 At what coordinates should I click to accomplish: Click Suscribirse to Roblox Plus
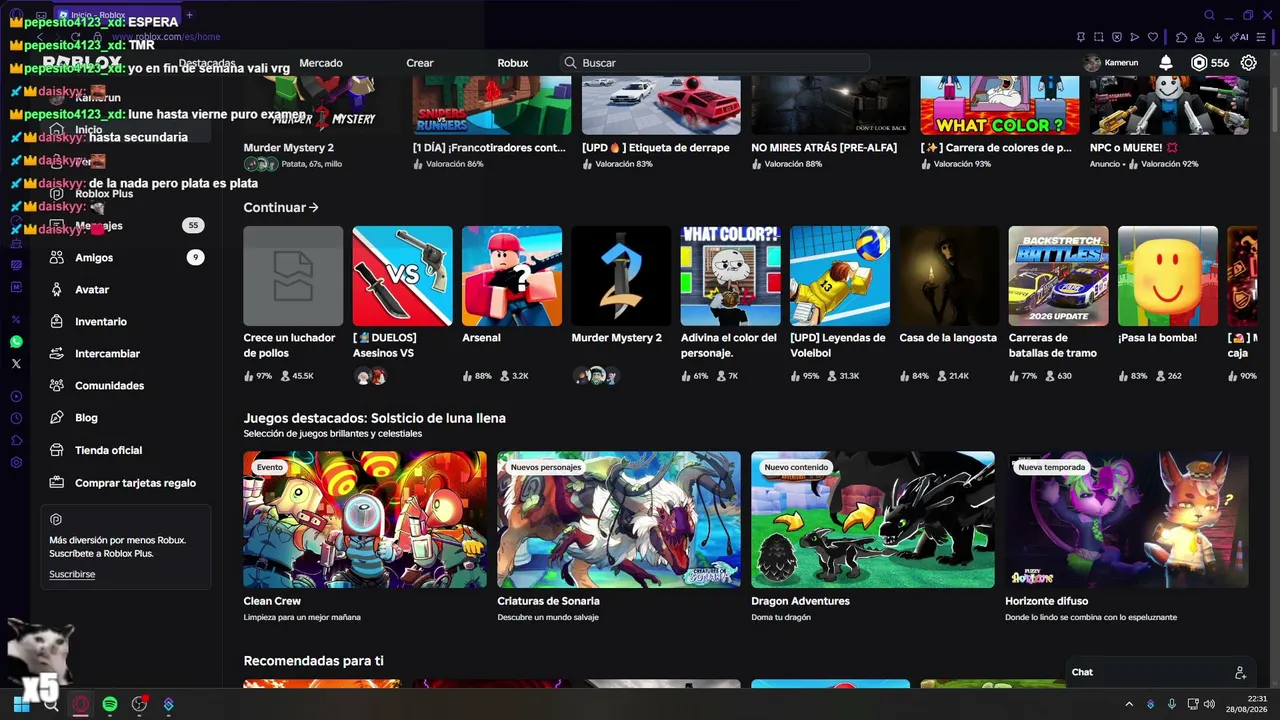[x=72, y=574]
